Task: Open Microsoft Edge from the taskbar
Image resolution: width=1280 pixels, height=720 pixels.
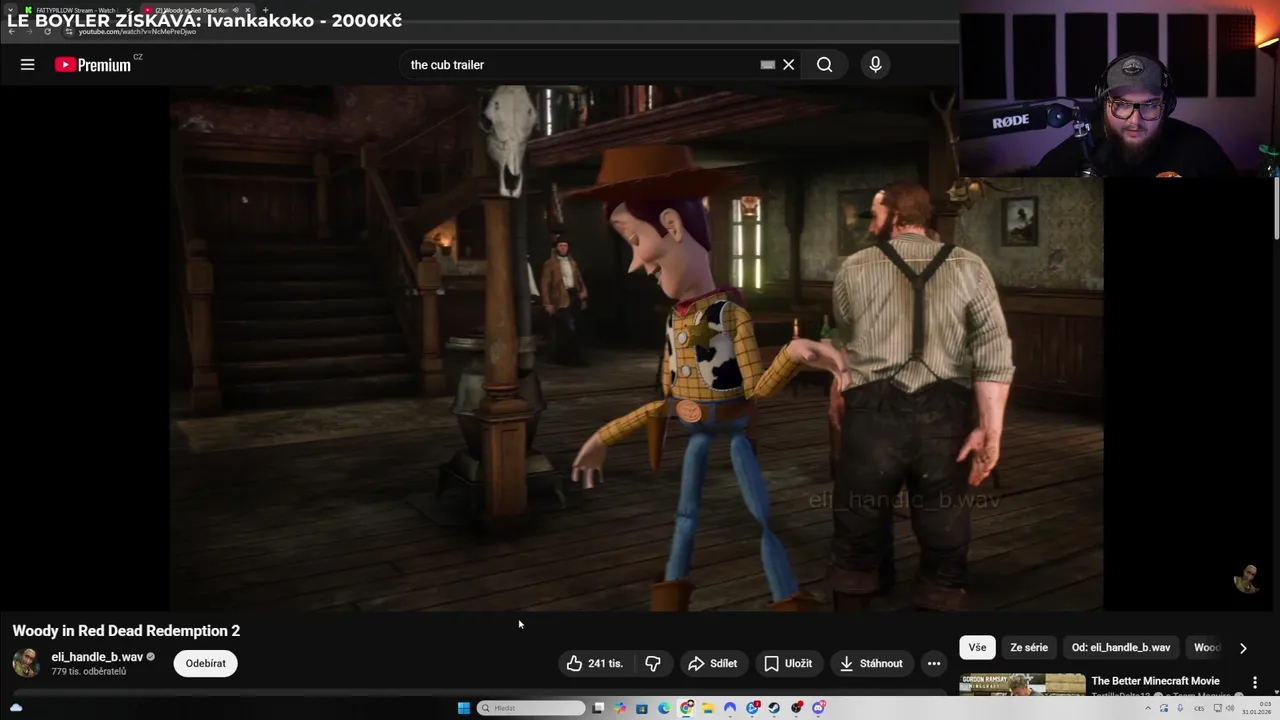Action: [x=664, y=708]
